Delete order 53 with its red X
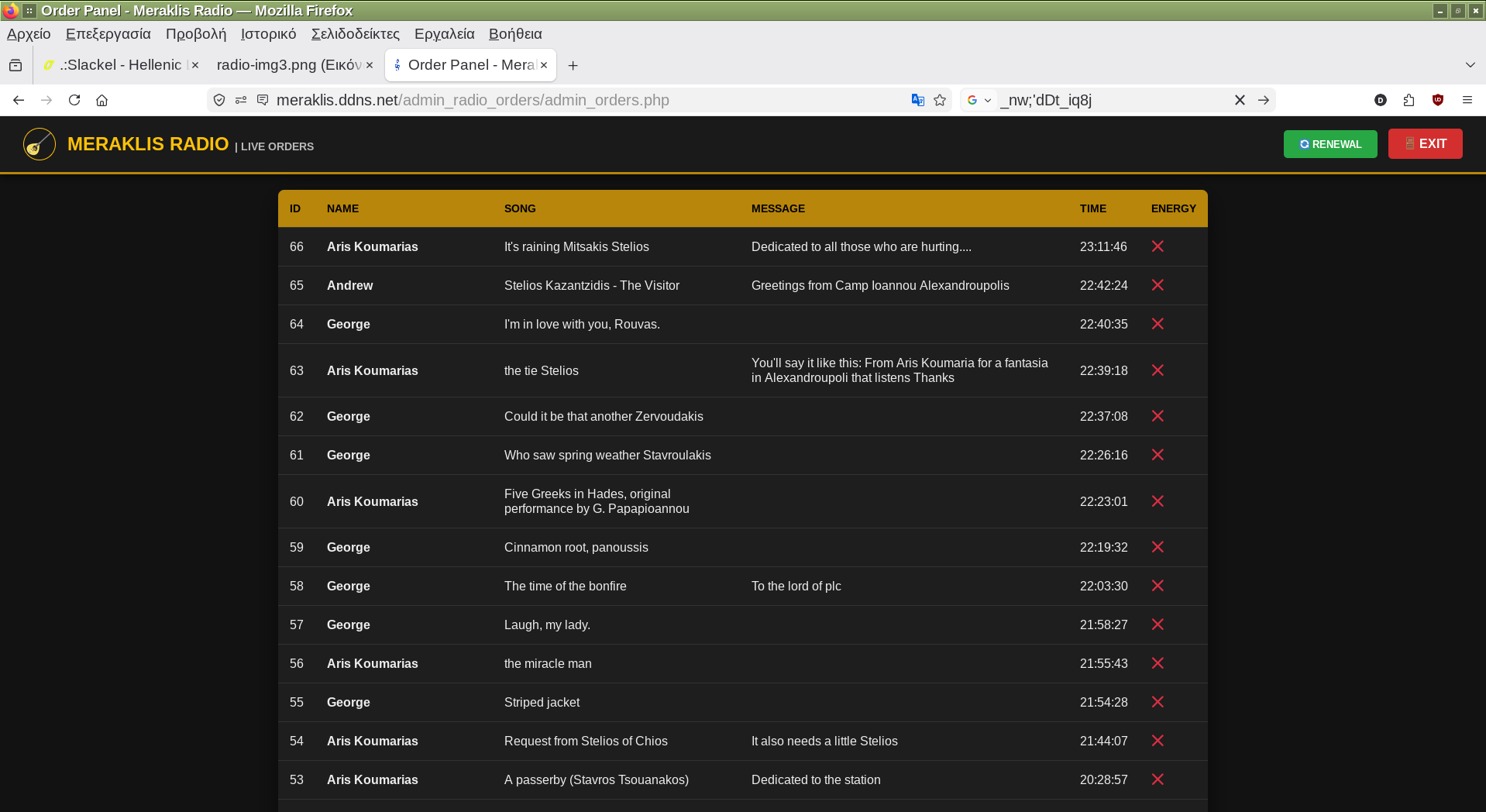 point(1157,779)
